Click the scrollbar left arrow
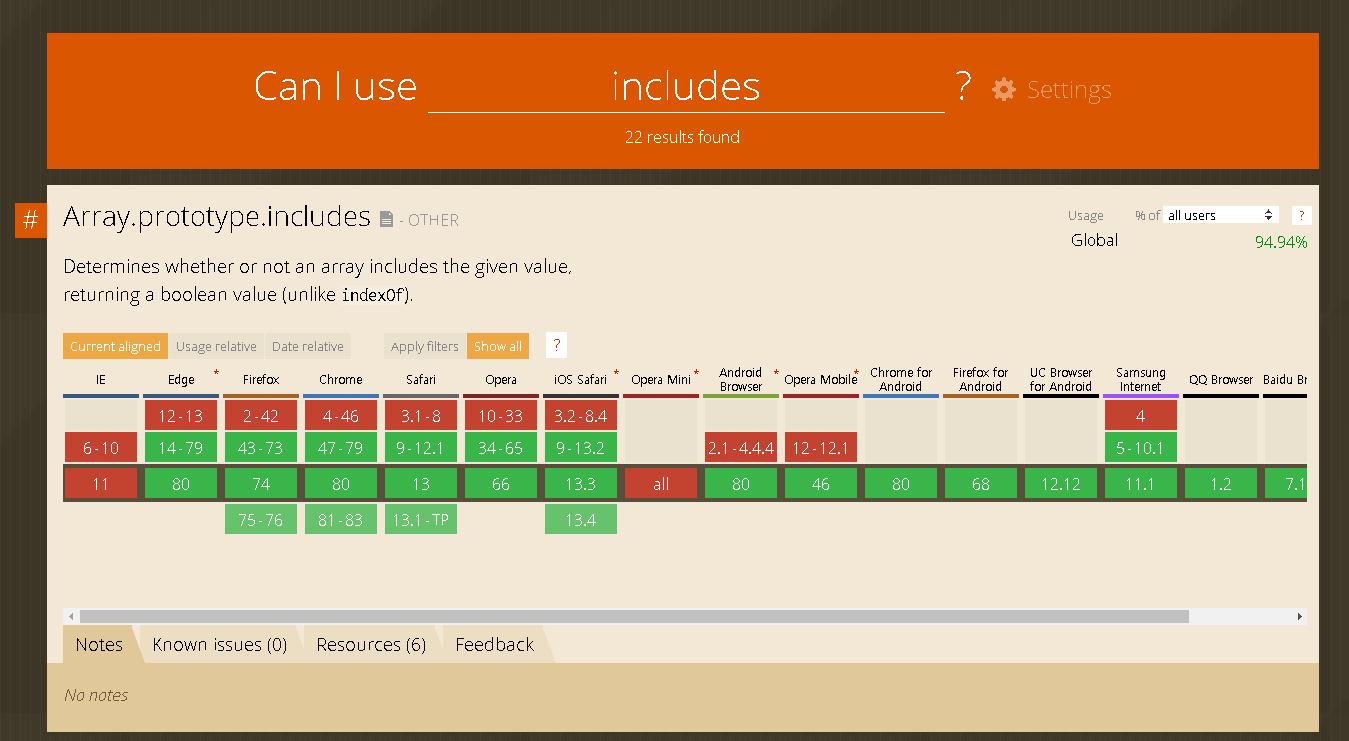Viewport: 1349px width, 741px height. (70, 616)
